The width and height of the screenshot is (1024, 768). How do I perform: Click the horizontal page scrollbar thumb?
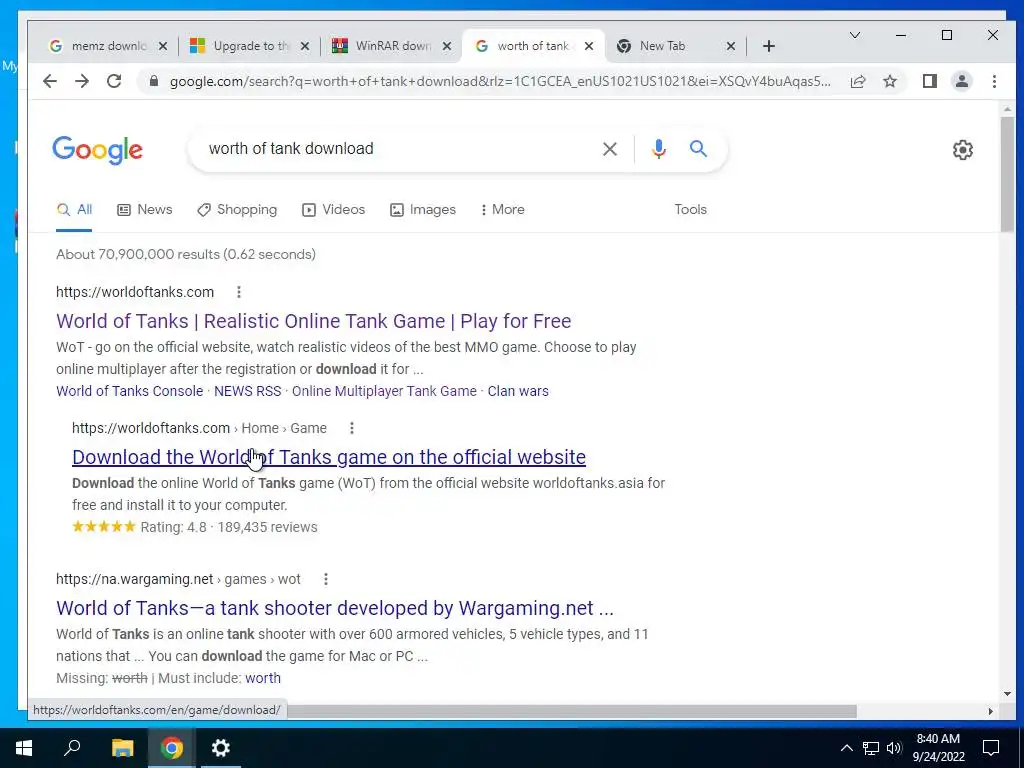571,711
